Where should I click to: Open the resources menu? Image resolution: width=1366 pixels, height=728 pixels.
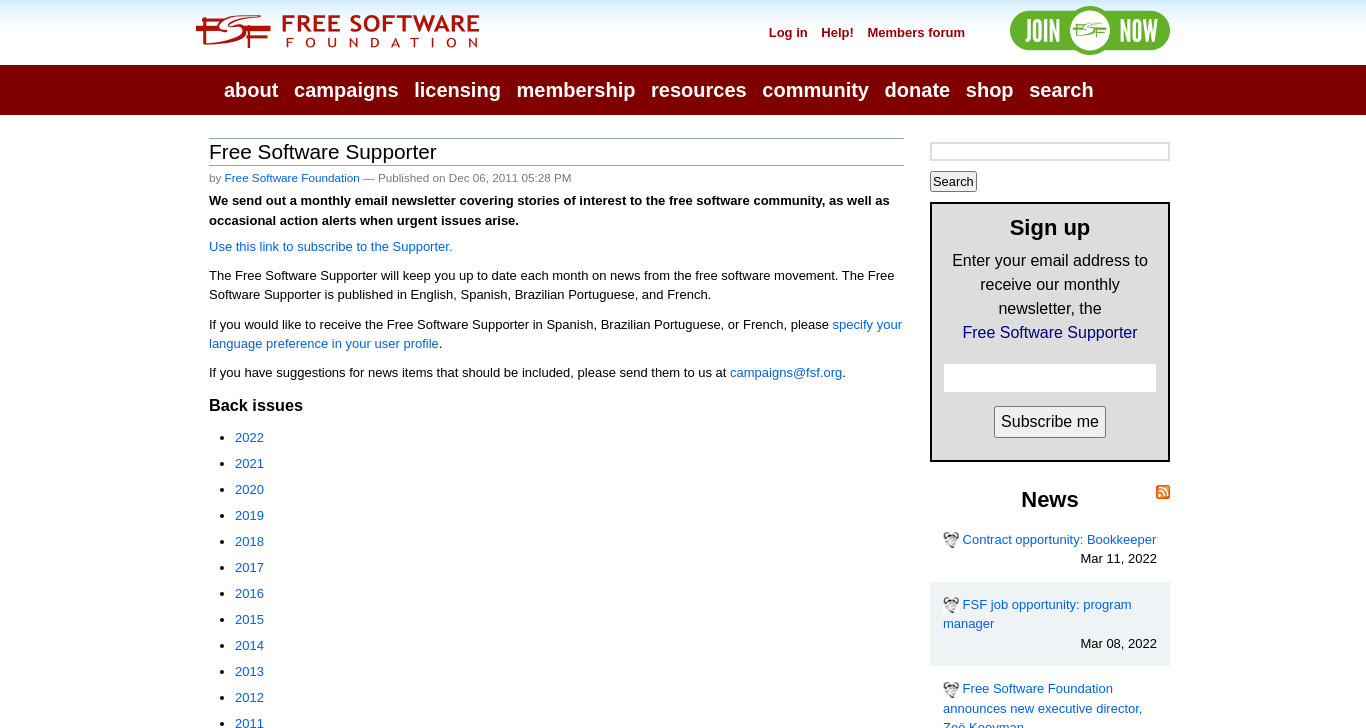pos(699,90)
